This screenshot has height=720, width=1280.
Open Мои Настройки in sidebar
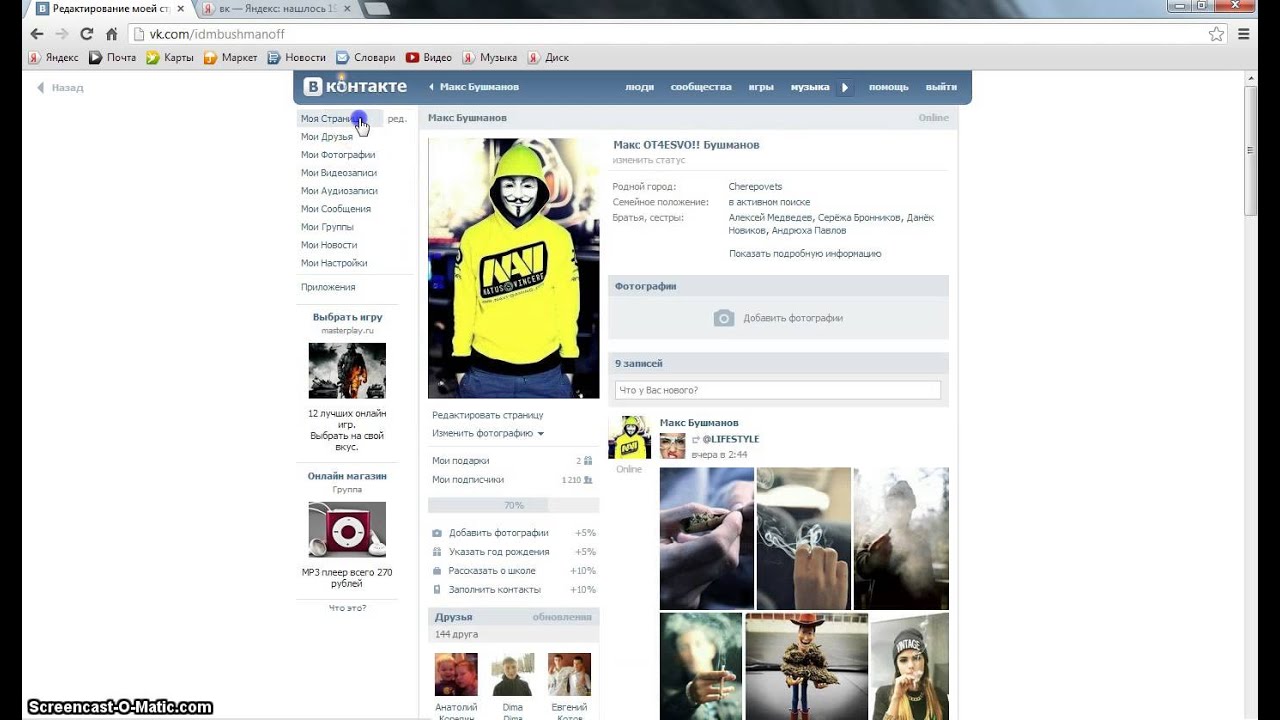coord(334,263)
